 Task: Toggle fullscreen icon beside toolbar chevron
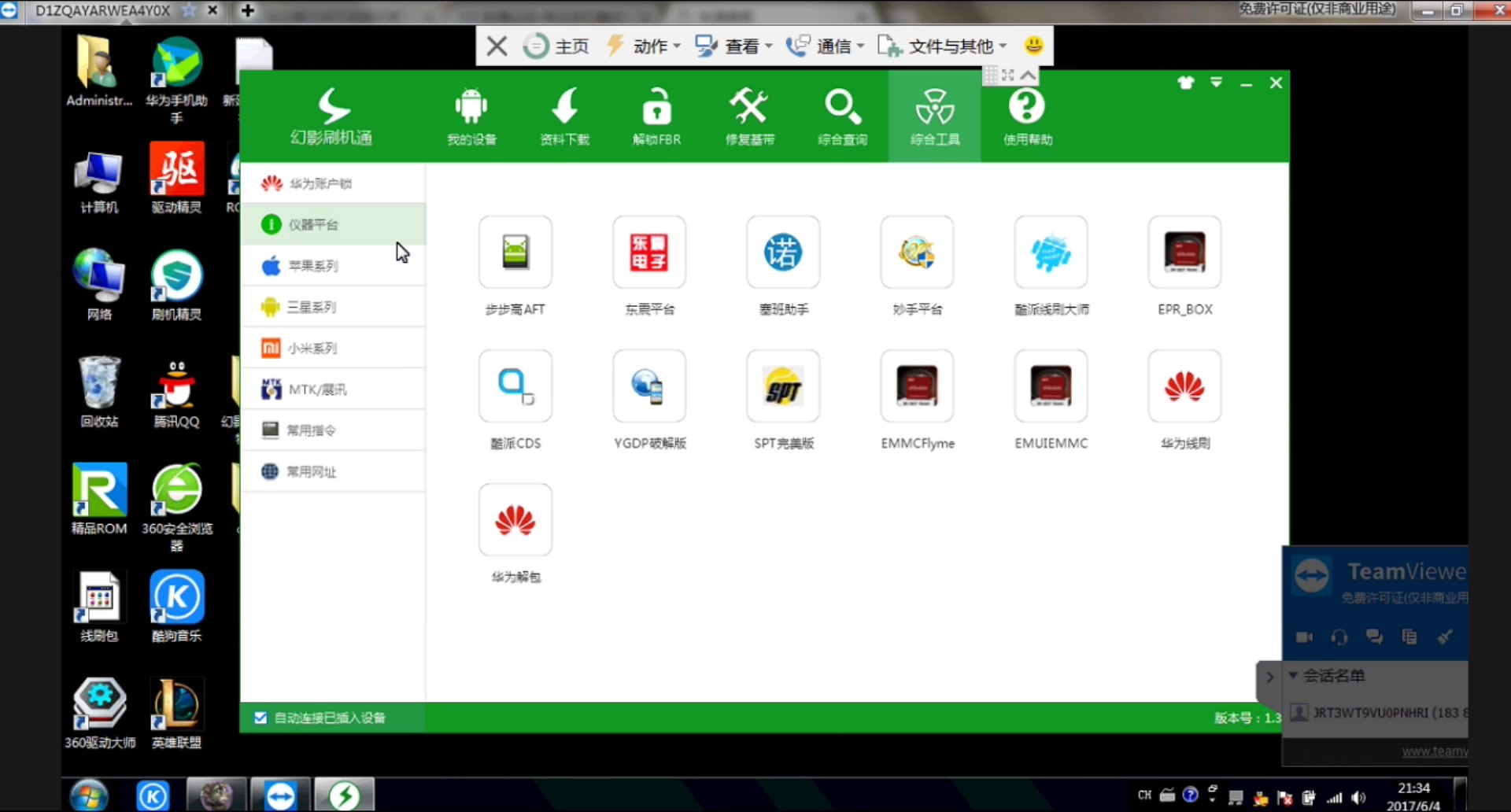click(x=1008, y=76)
